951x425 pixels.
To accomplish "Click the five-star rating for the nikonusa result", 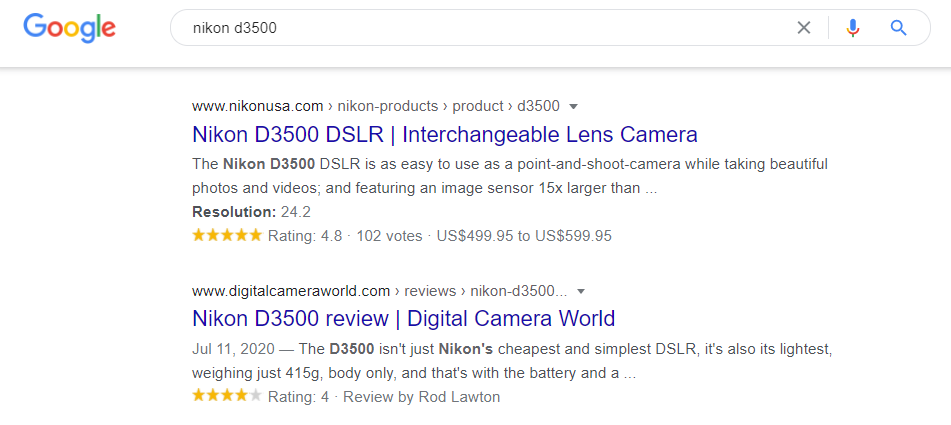I will tap(227, 235).
